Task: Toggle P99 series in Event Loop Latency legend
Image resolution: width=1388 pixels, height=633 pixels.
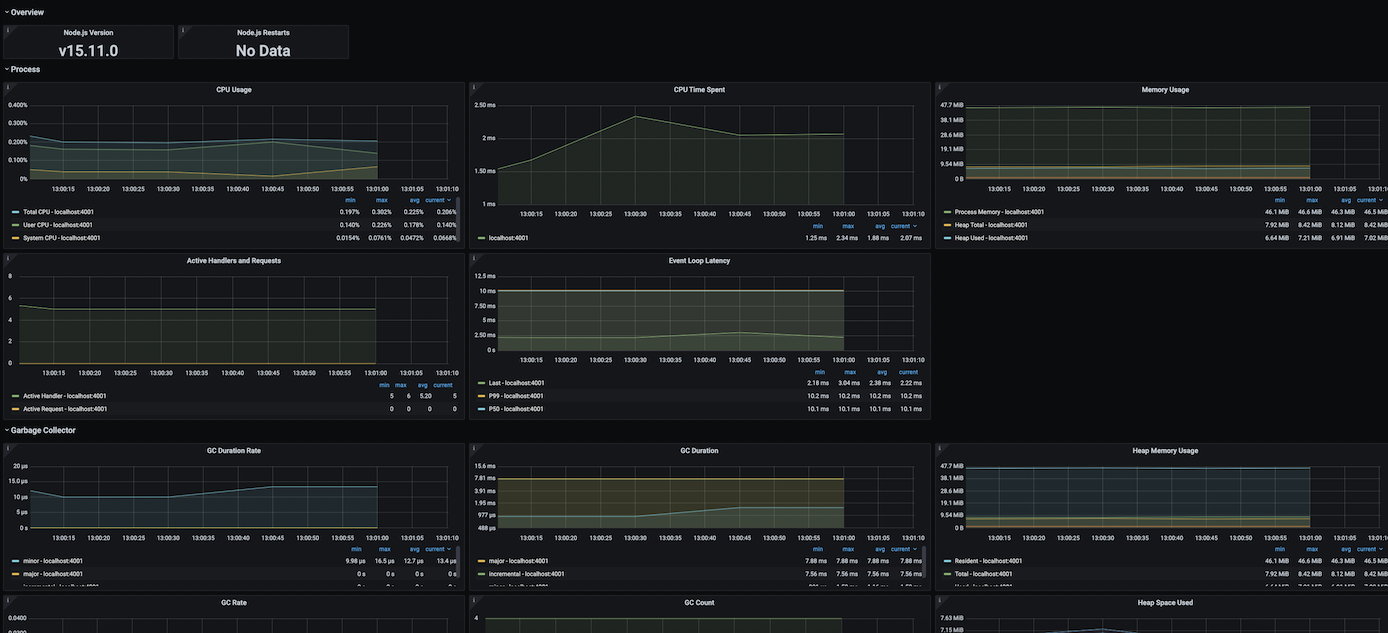Action: [516, 396]
